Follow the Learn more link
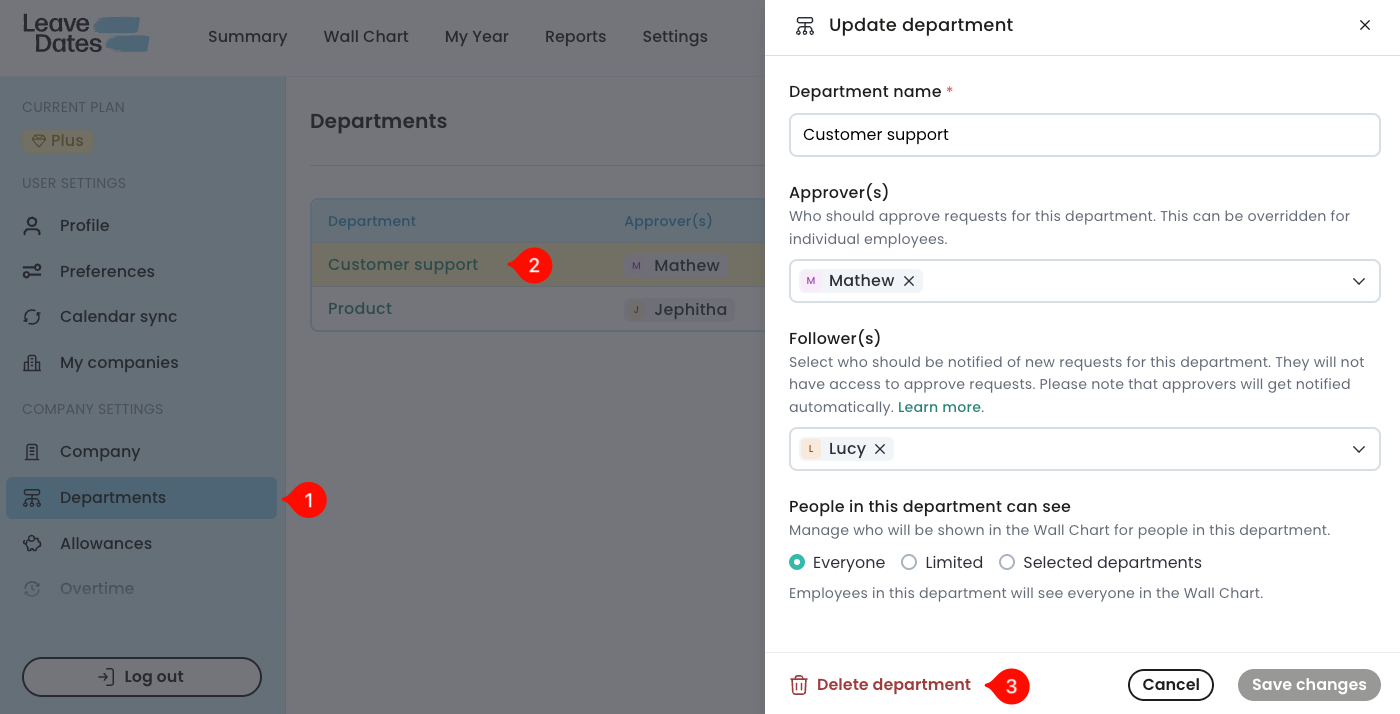1400x714 pixels. tap(940, 407)
